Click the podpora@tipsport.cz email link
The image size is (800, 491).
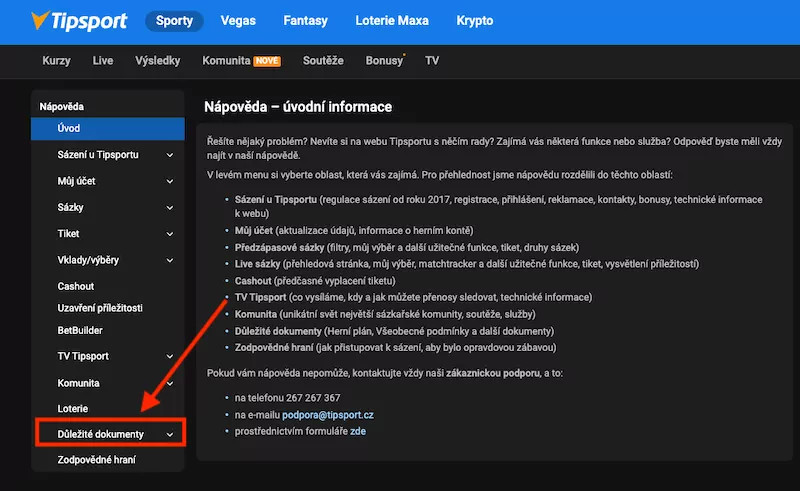point(328,415)
